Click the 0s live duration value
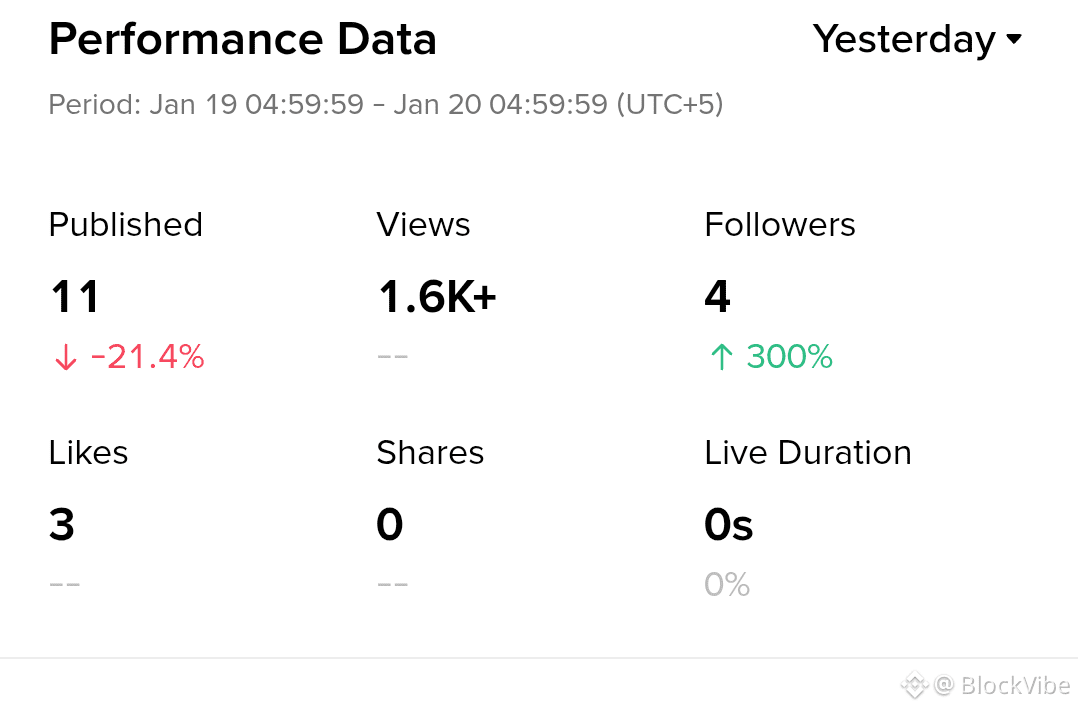 [x=729, y=525]
